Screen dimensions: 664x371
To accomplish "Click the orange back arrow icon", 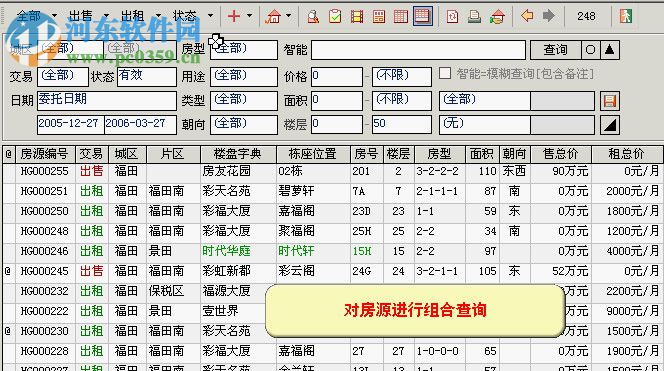I will (527, 16).
